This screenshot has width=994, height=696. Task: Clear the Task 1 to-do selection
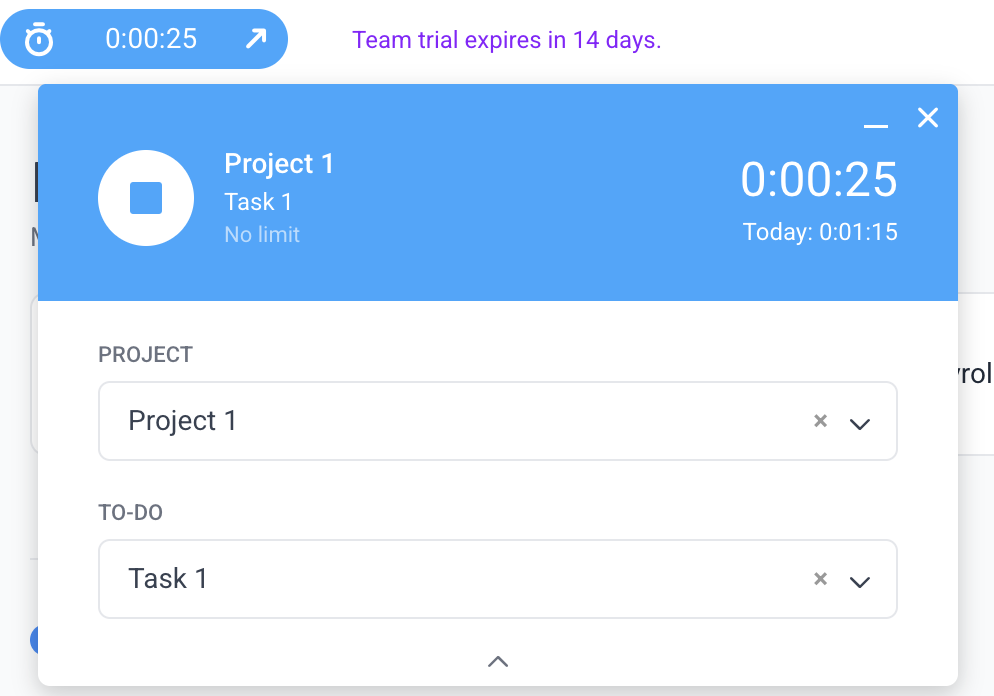tap(820, 579)
